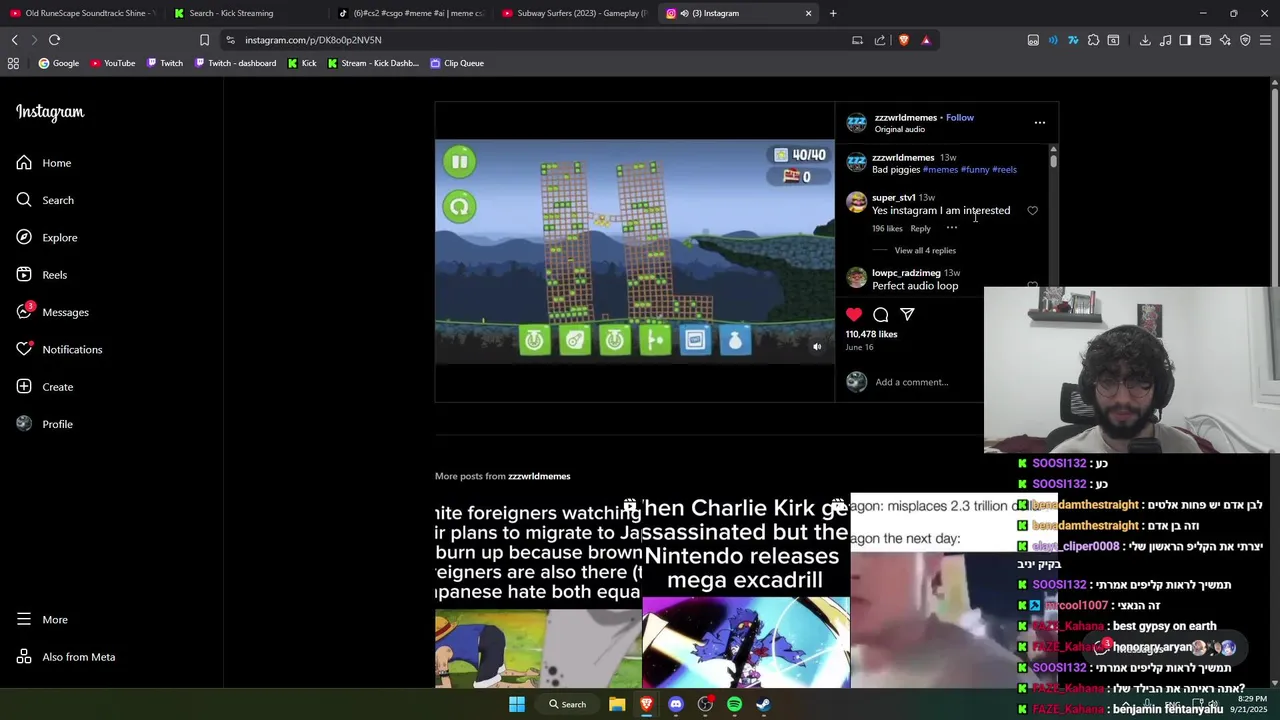This screenshot has height=720, width=1280.
Task: Open YouTube bookmark in bookmarks bar
Action: (x=112, y=63)
